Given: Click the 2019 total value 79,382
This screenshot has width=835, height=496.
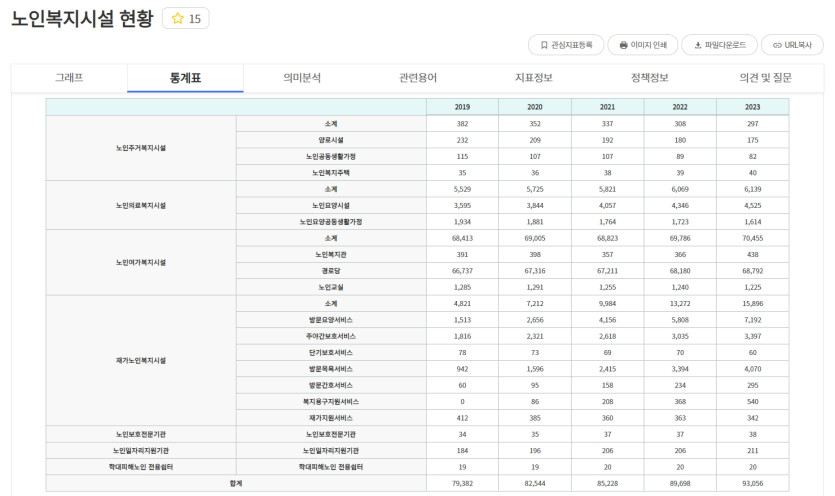Looking at the screenshot, I should pyautogui.click(x=462, y=483).
